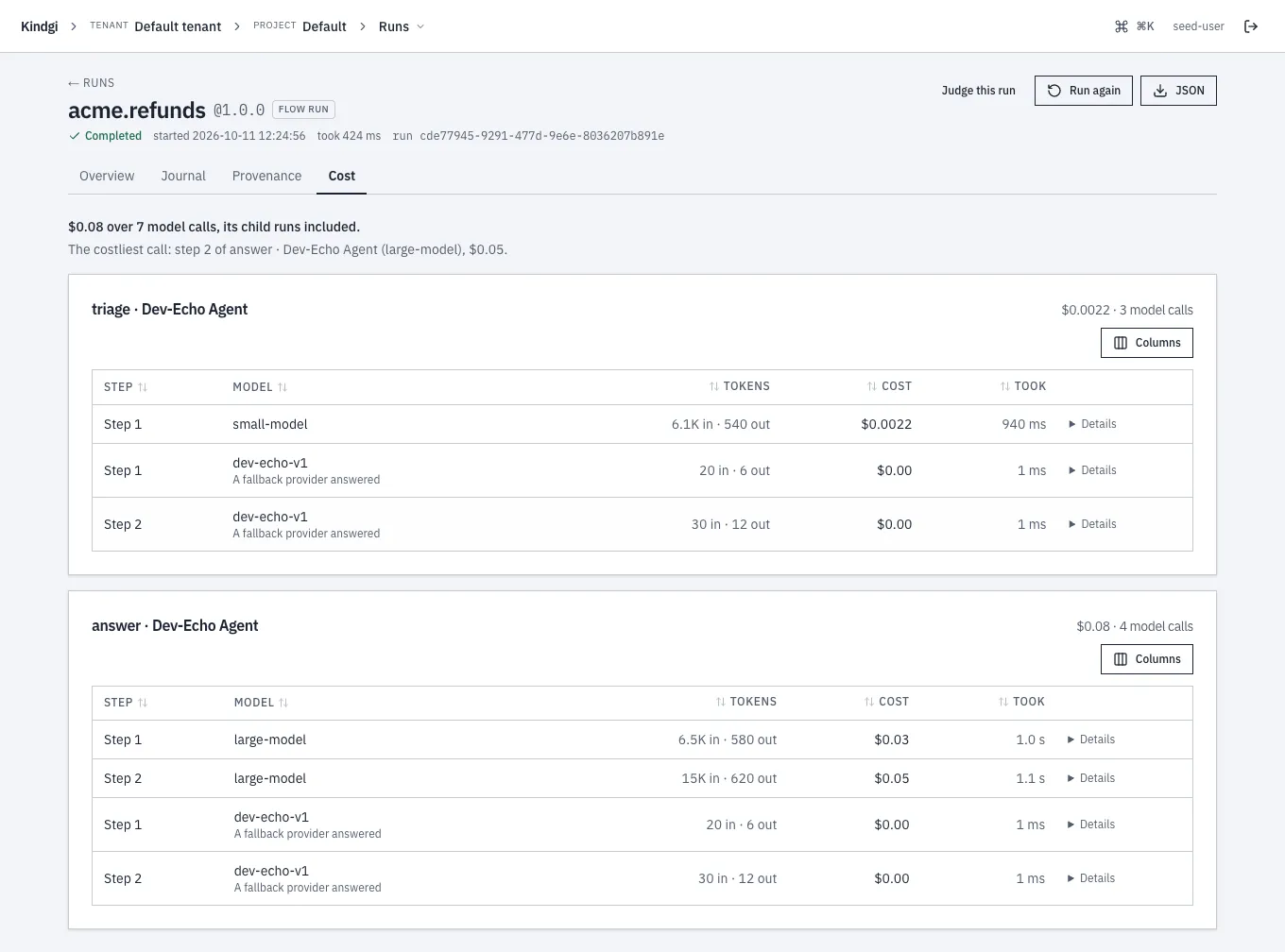
Task: Click the back arrow to RUNS
Action: coord(92,83)
